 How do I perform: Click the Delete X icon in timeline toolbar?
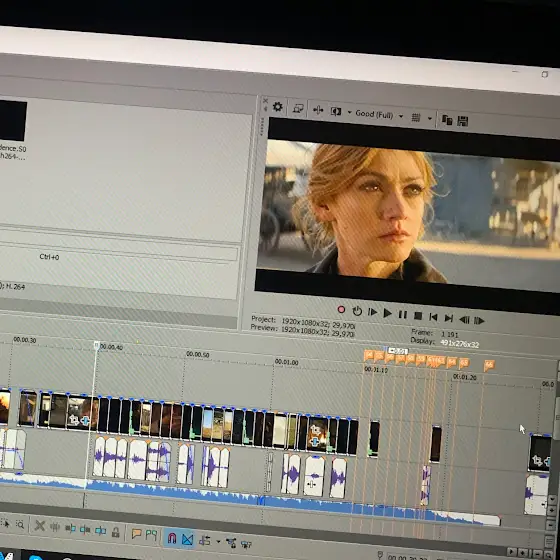coord(40,526)
